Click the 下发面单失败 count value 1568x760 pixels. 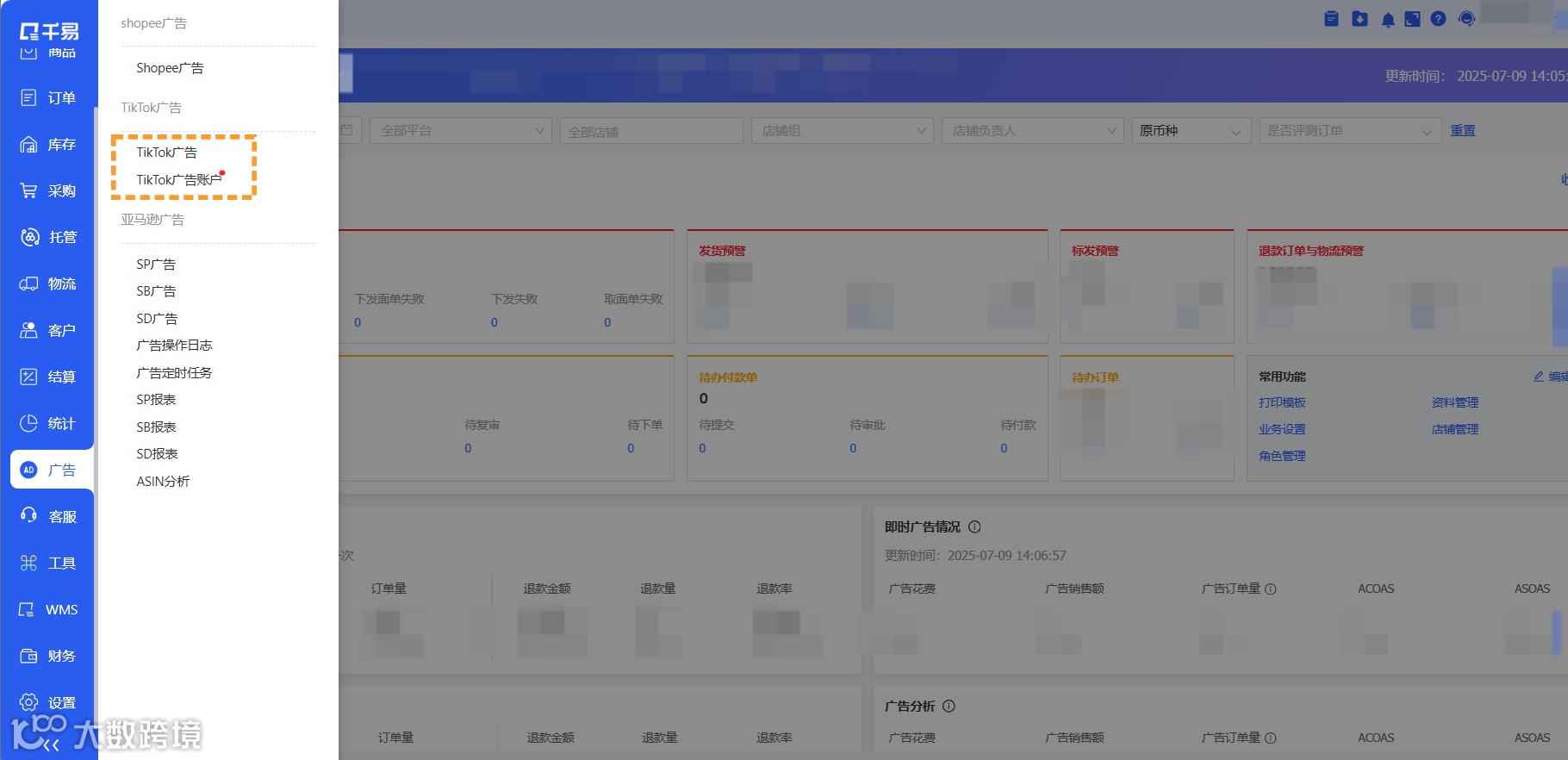tap(358, 322)
